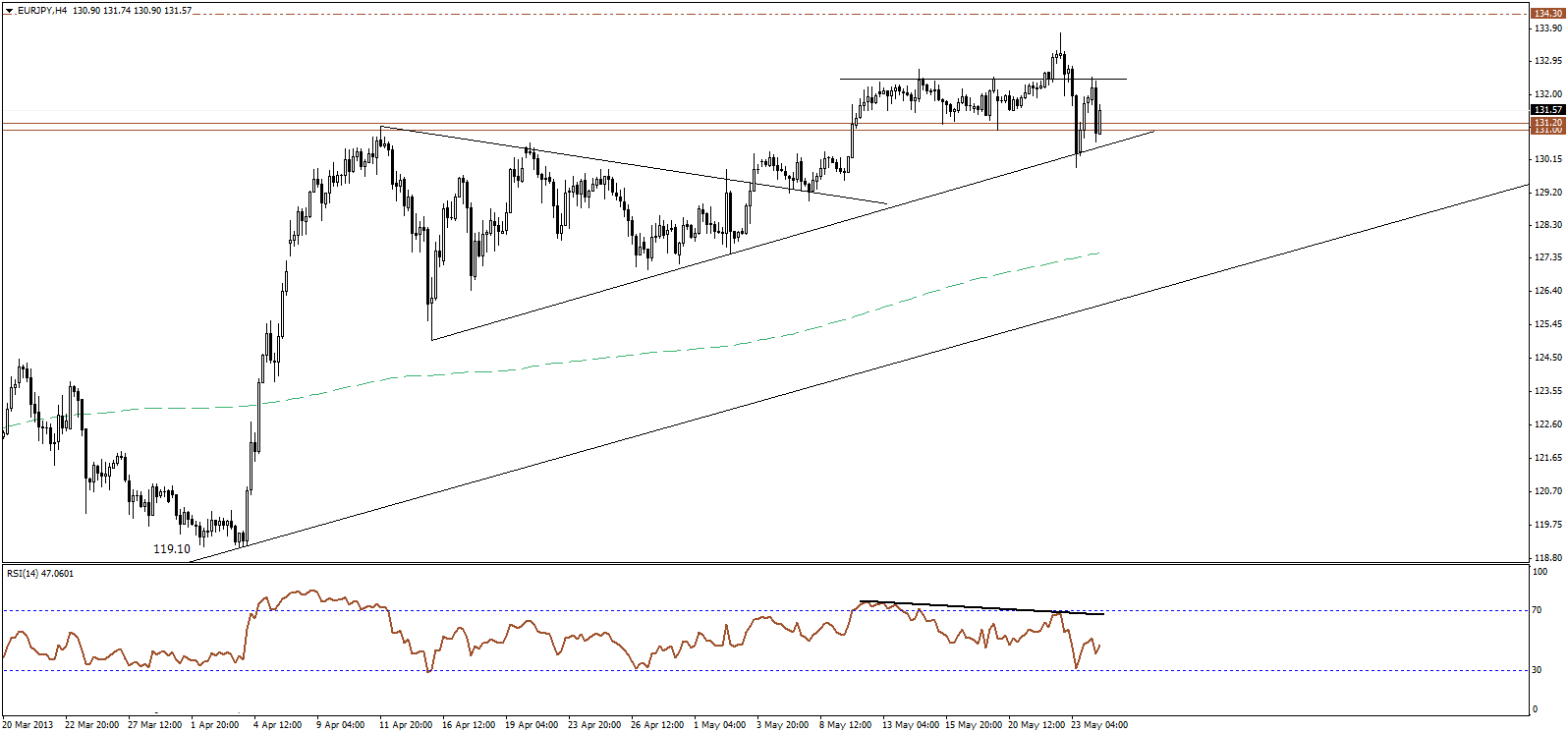
Task: Click the 131.20 orange price tag
Action: click(x=1547, y=122)
